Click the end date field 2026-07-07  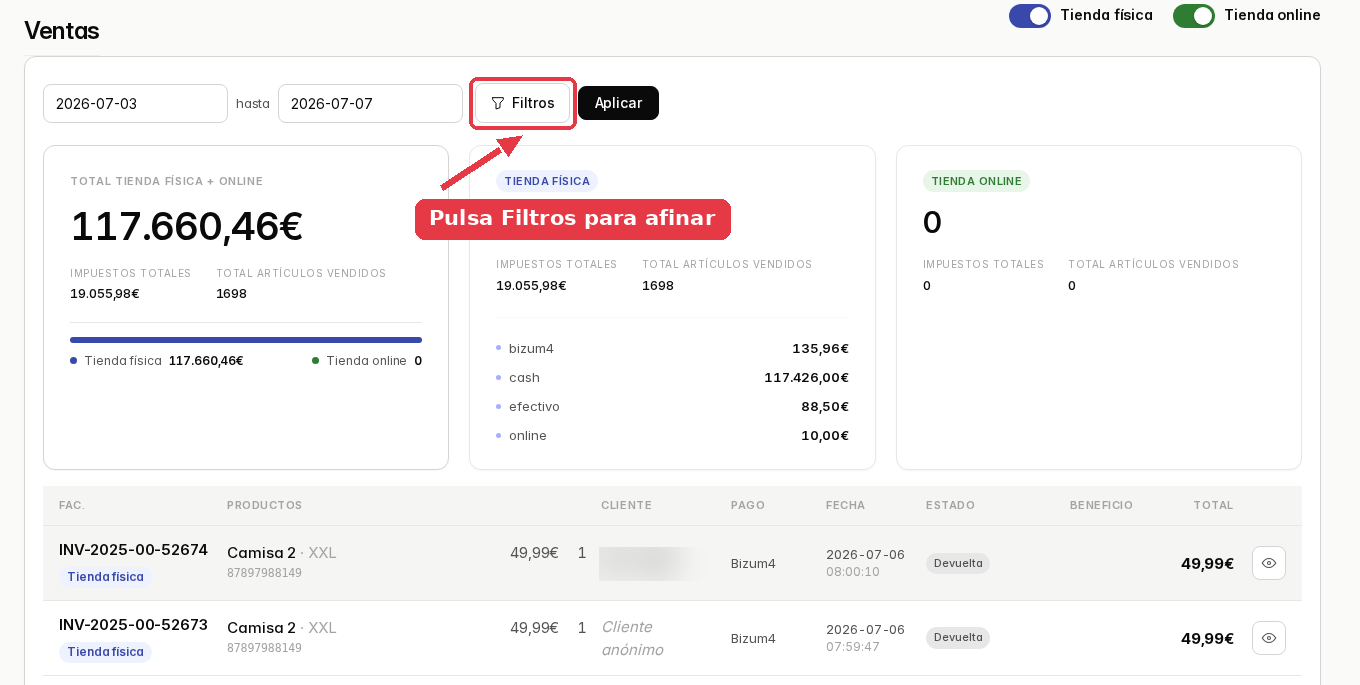(x=370, y=104)
